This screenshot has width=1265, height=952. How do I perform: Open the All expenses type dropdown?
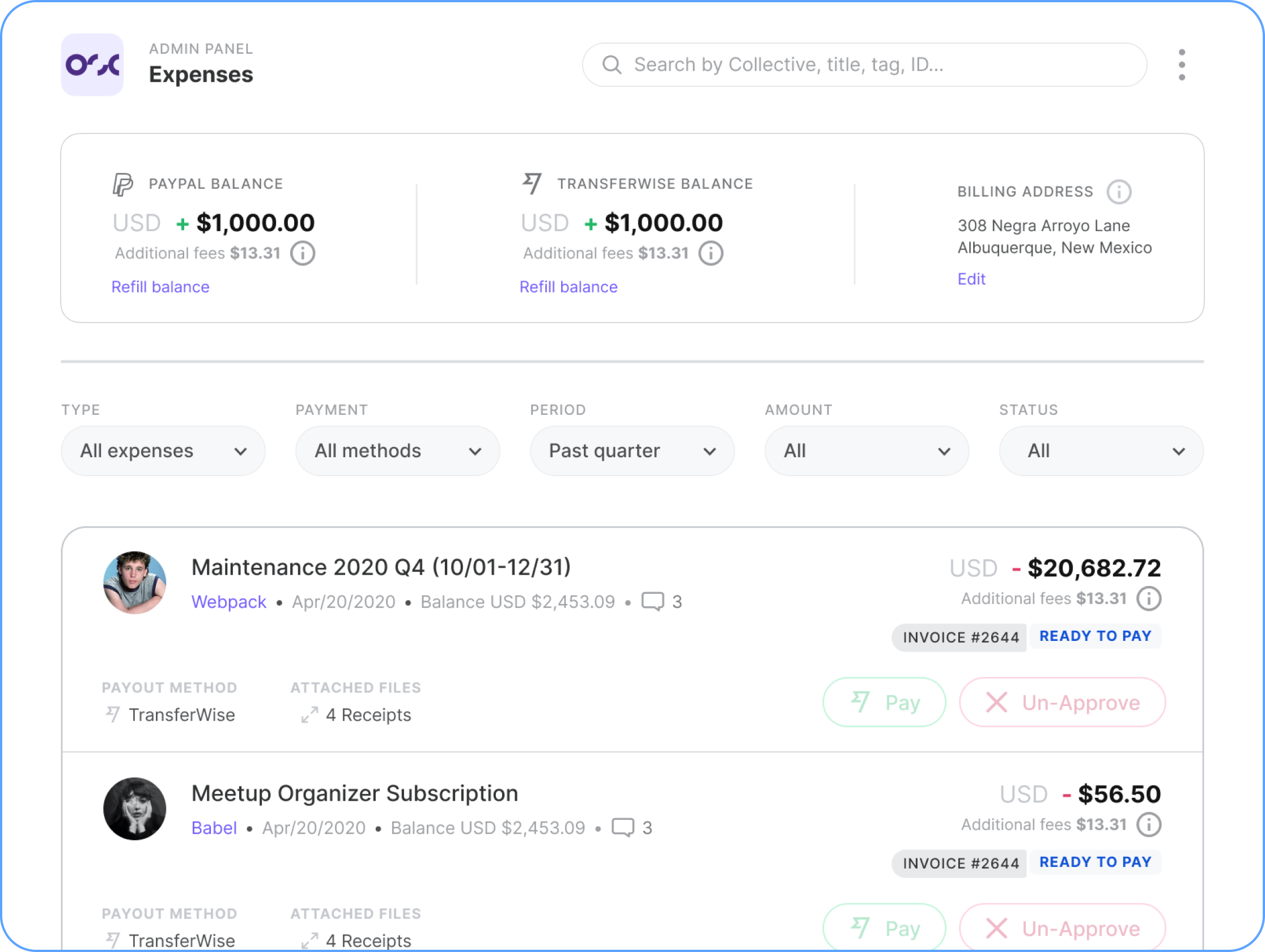pyautogui.click(x=163, y=450)
